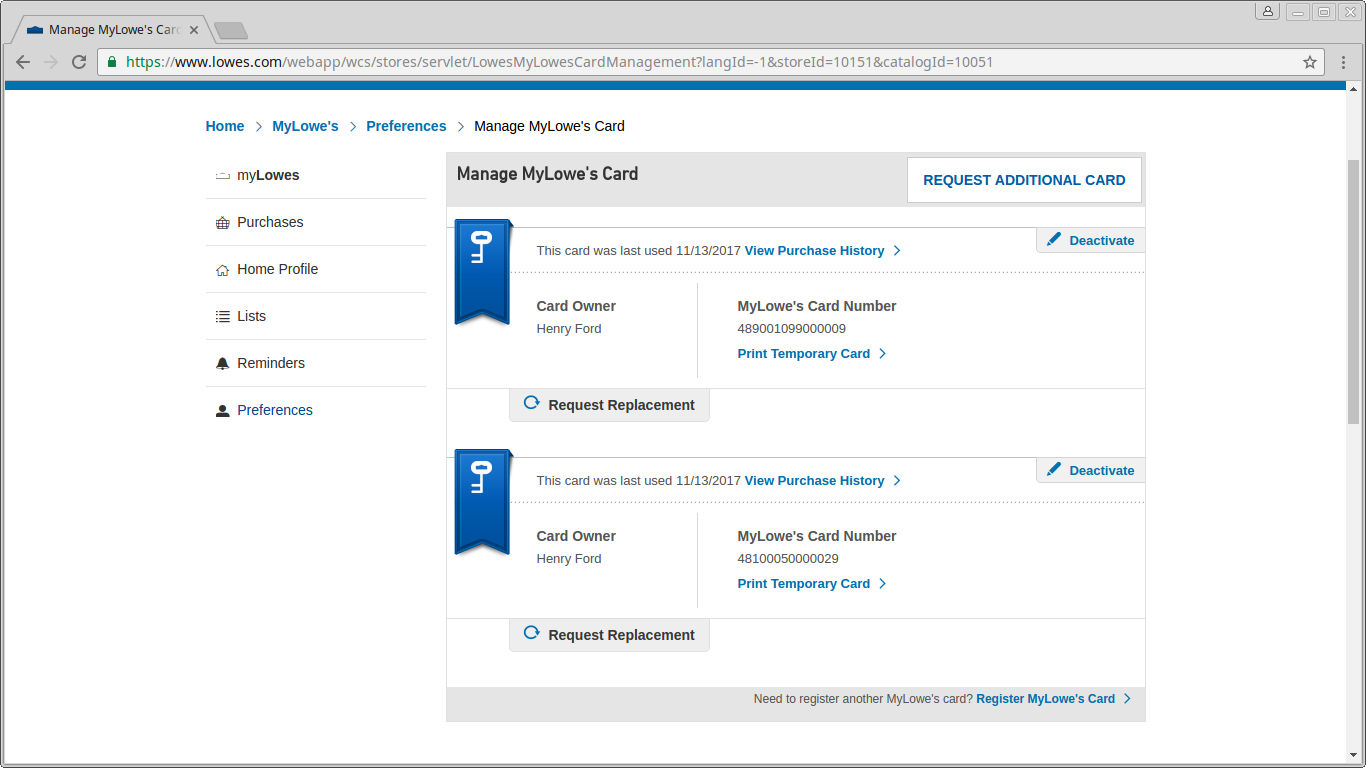Click the Lists icon in sidebar

[x=222, y=316]
